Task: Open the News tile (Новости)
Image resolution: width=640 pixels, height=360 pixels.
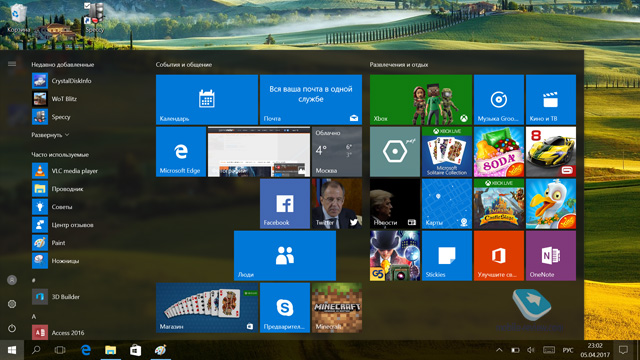Action: click(x=395, y=204)
